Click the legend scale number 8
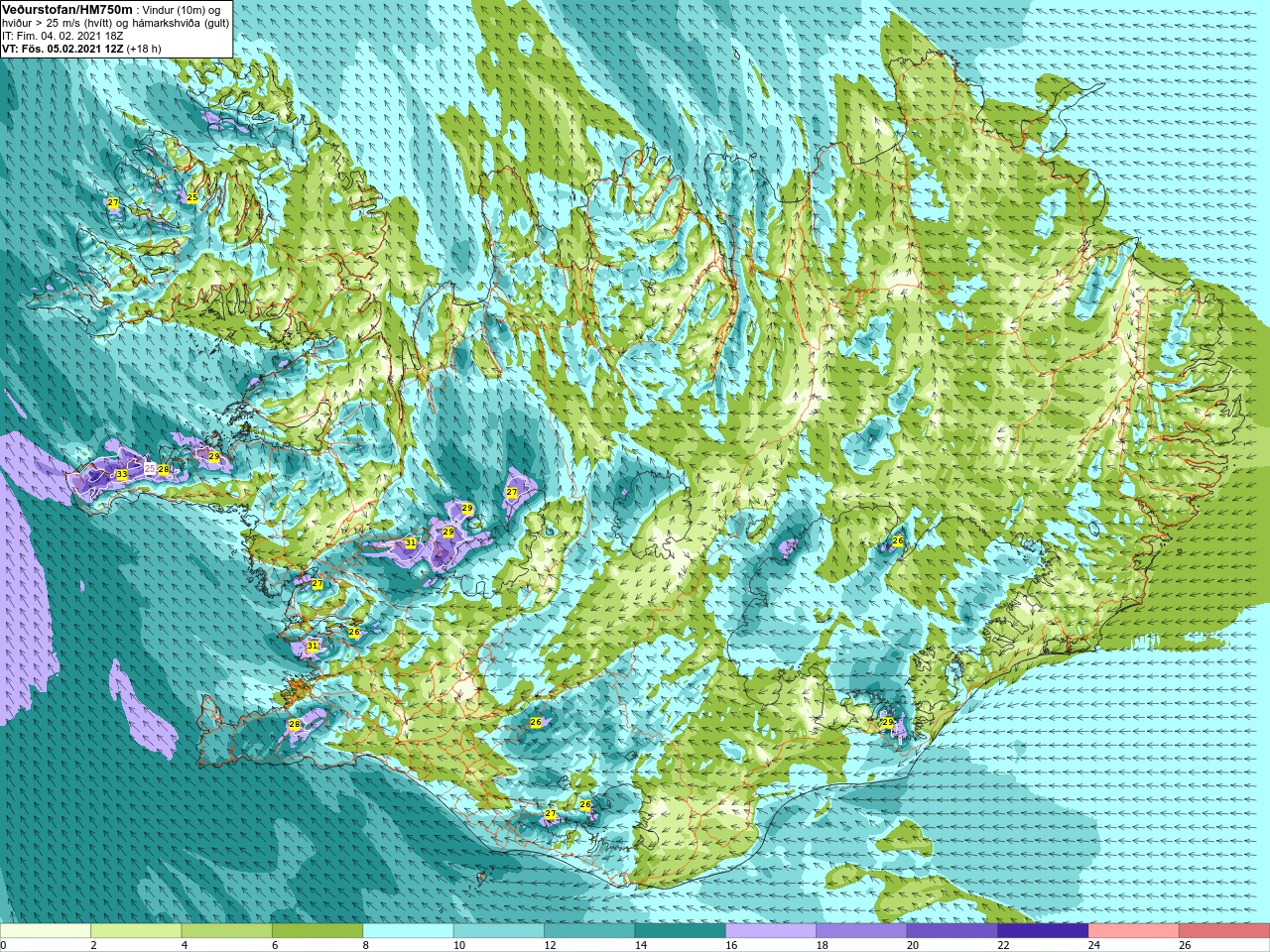 click(366, 946)
